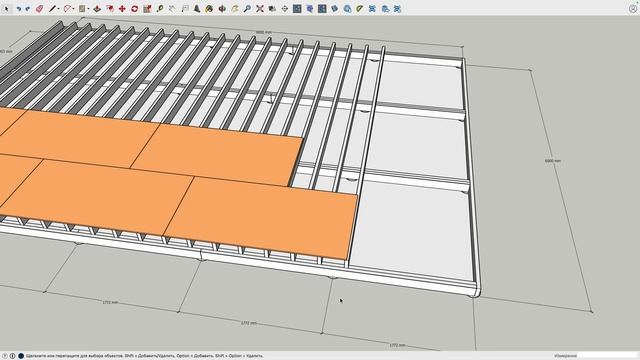The image size is (640, 360).
Task: Select the arrow Select tool
Action: coord(7,9)
